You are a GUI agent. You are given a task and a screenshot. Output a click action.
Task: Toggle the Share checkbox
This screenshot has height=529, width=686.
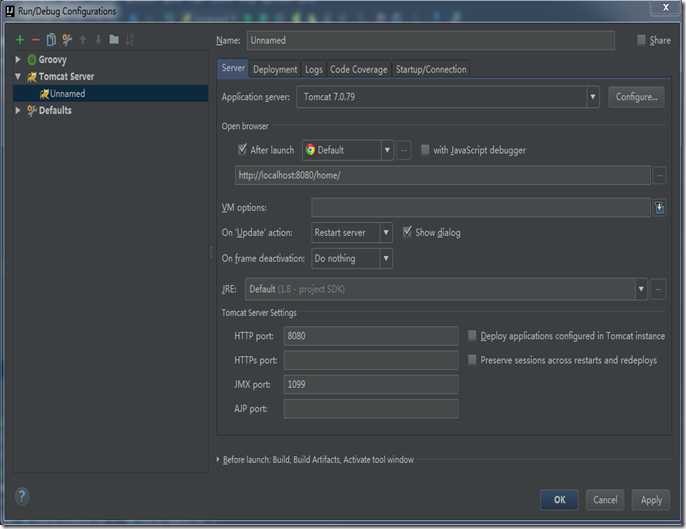point(641,40)
